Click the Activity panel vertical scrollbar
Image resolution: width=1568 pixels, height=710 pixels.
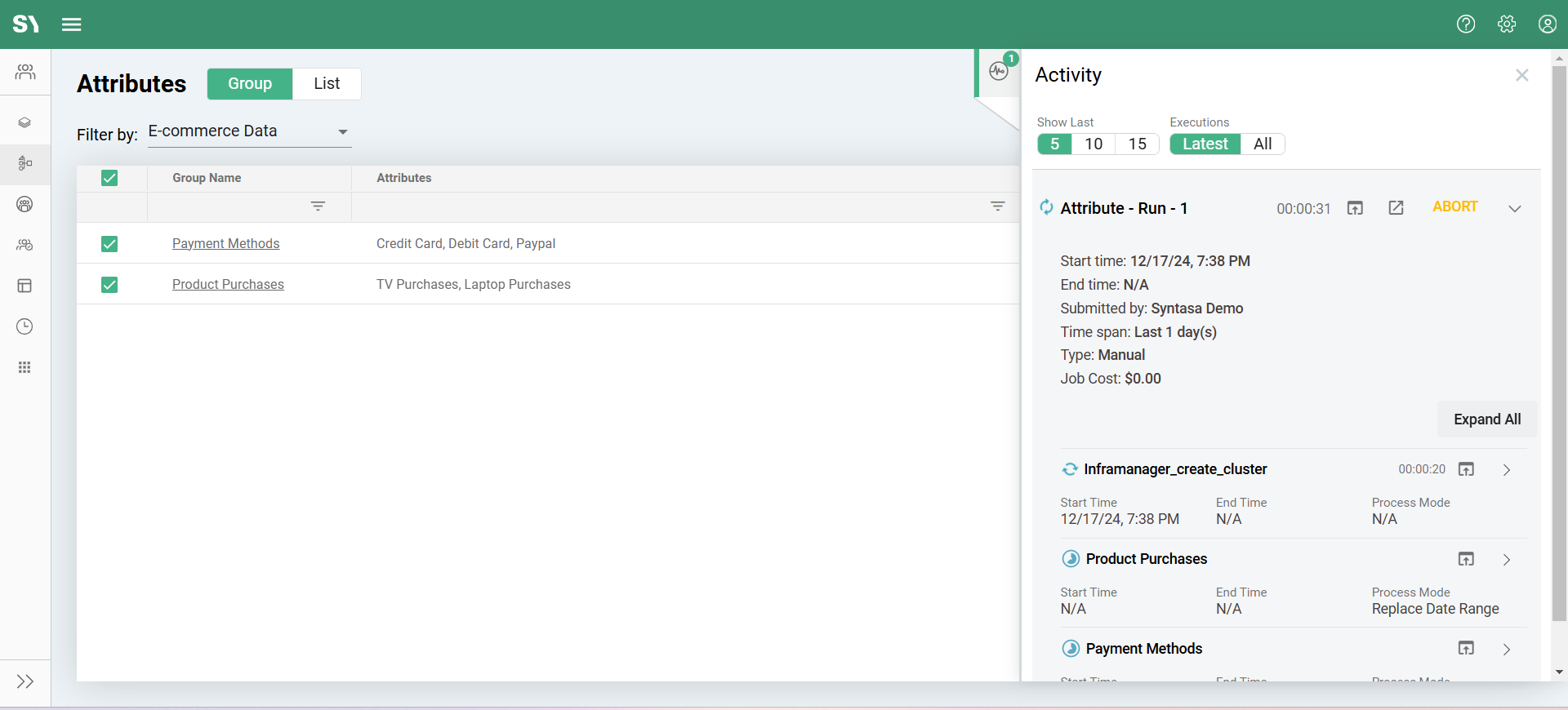pos(1559,343)
